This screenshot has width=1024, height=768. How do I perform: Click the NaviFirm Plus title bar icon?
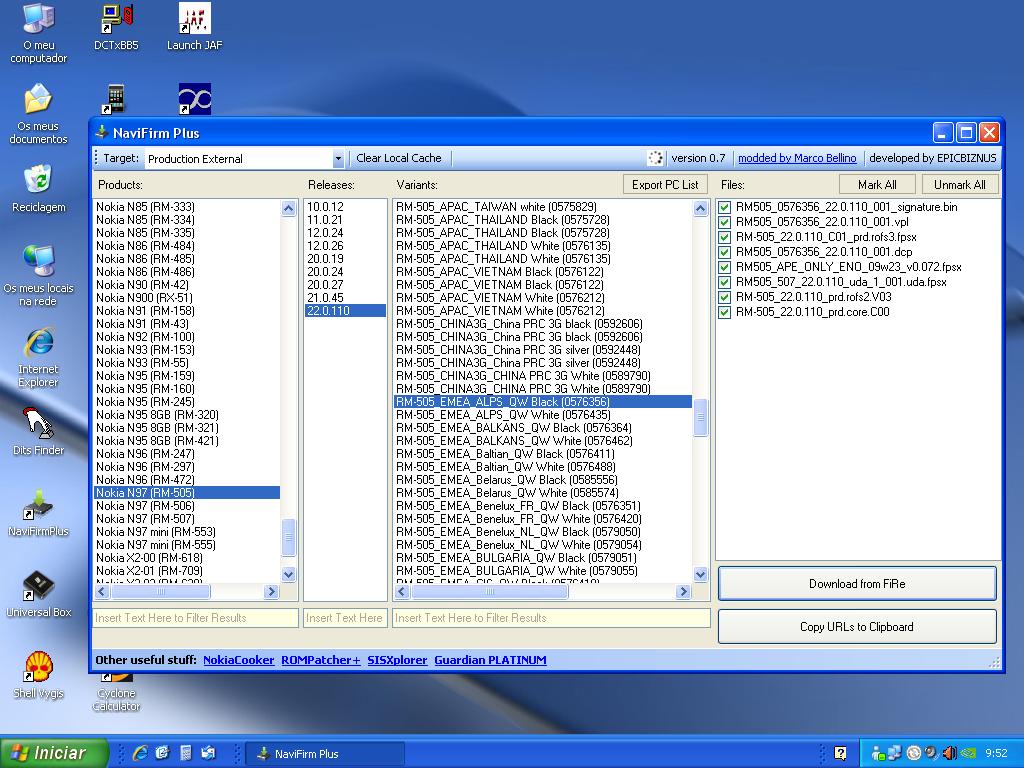pyautogui.click(x=102, y=133)
